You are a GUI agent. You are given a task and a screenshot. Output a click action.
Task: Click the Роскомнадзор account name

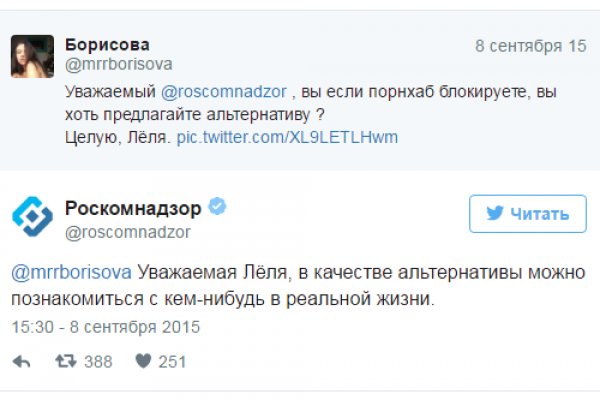point(132,208)
